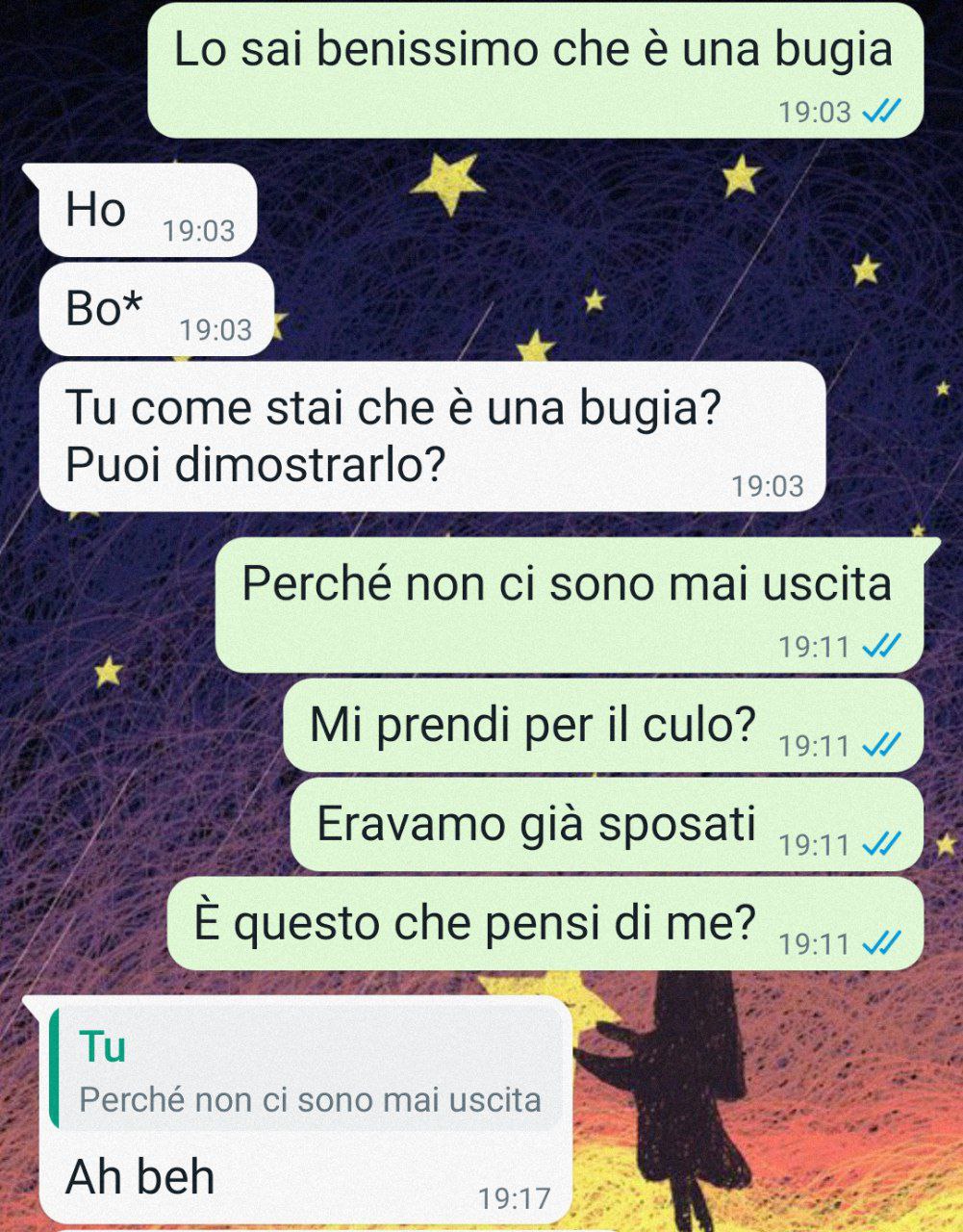This screenshot has width=963, height=1232.
Task: Tap the 19:03 timestamp beside 'Bo*'
Action: pos(215,330)
